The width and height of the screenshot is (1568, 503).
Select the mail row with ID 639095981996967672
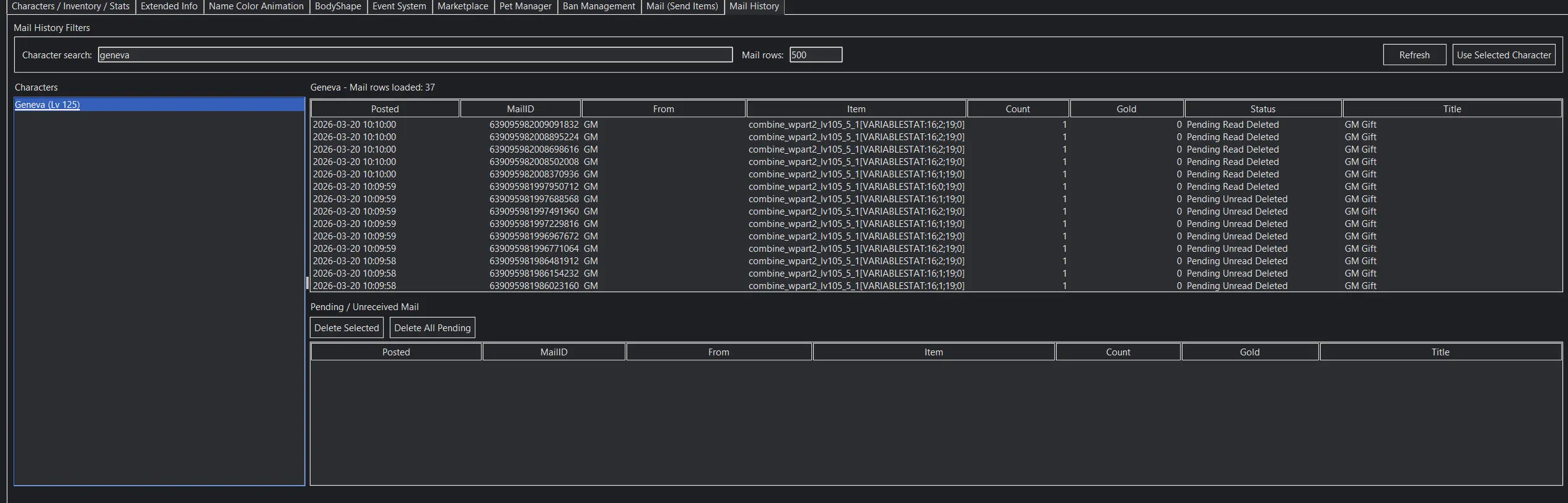tap(936, 236)
